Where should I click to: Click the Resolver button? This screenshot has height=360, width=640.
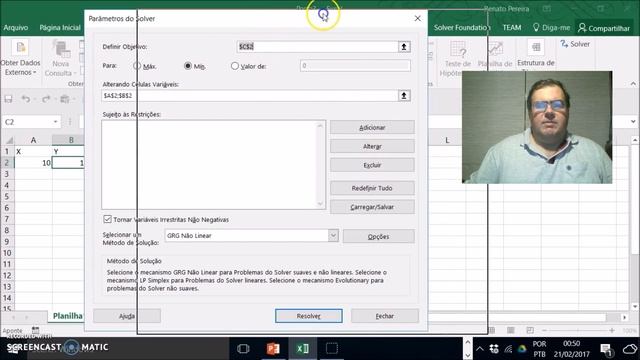[x=309, y=316]
